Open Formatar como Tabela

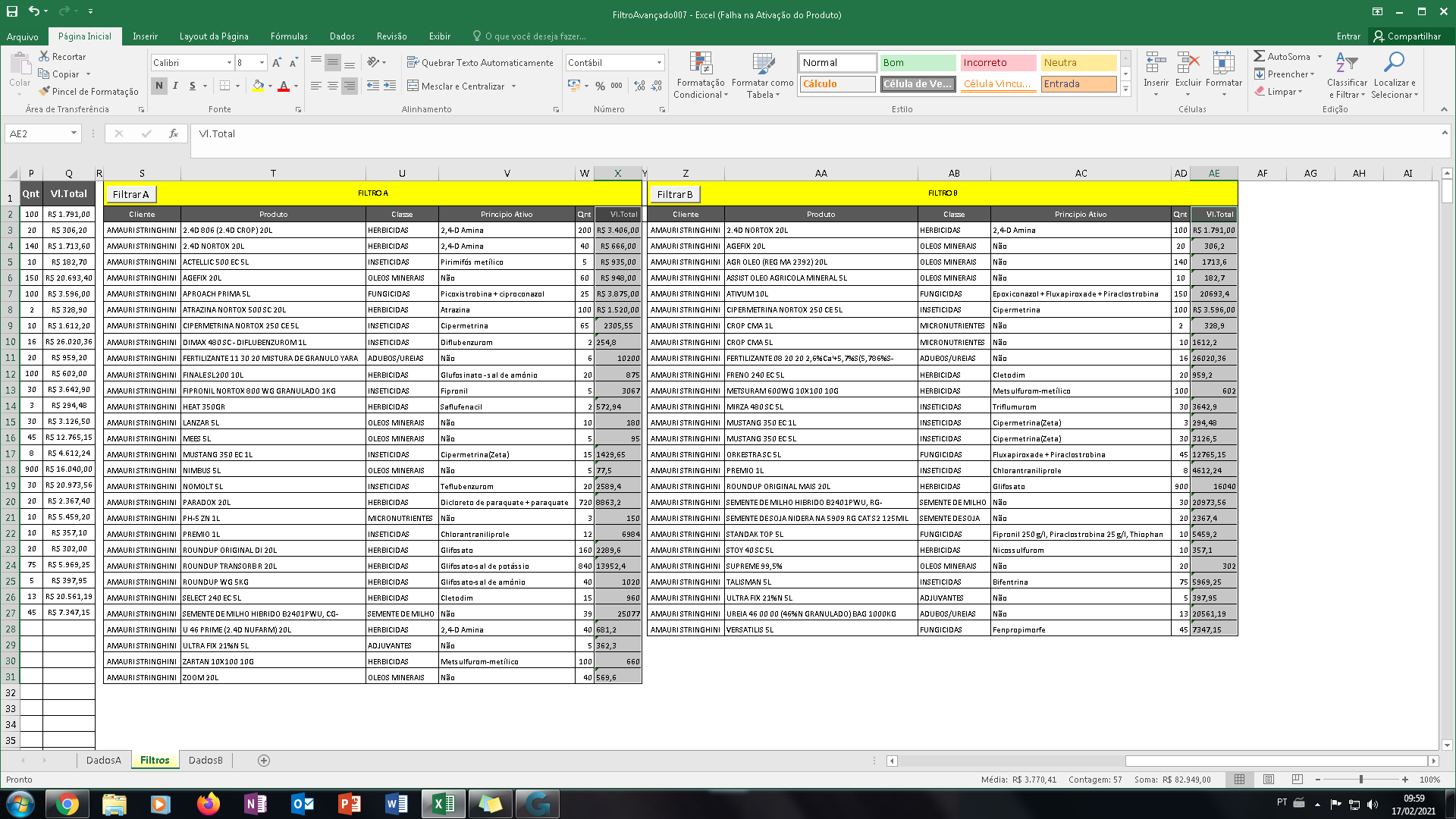(x=763, y=75)
